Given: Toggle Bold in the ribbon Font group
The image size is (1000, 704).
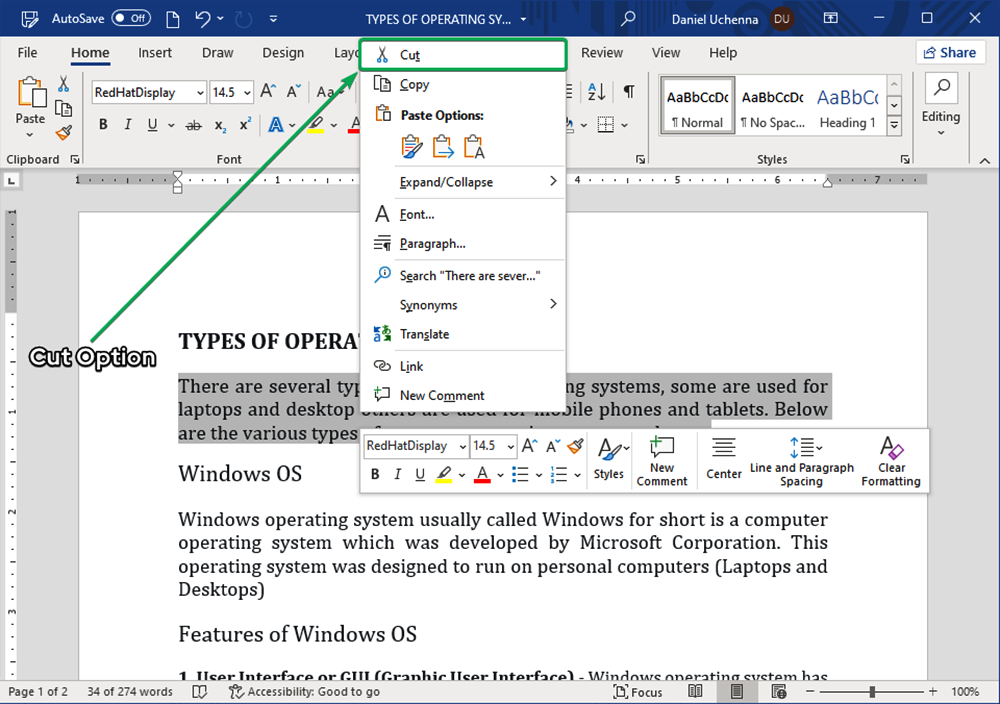Looking at the screenshot, I should coord(102,125).
